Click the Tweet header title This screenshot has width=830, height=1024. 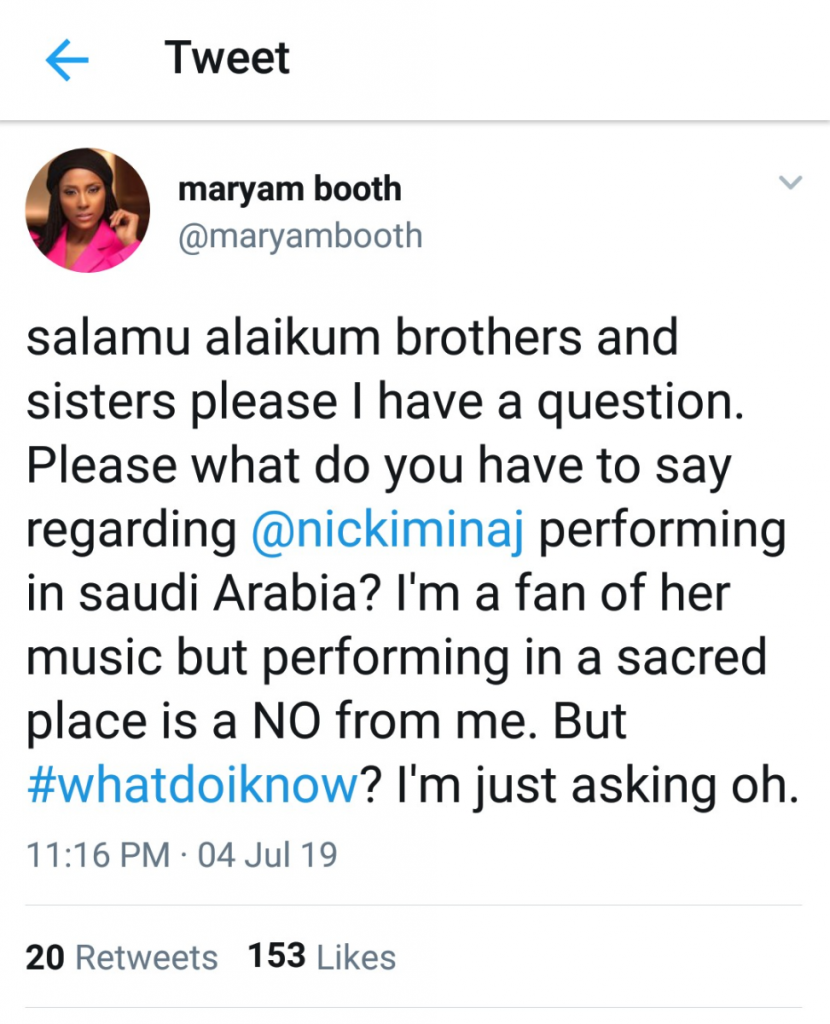point(228,58)
